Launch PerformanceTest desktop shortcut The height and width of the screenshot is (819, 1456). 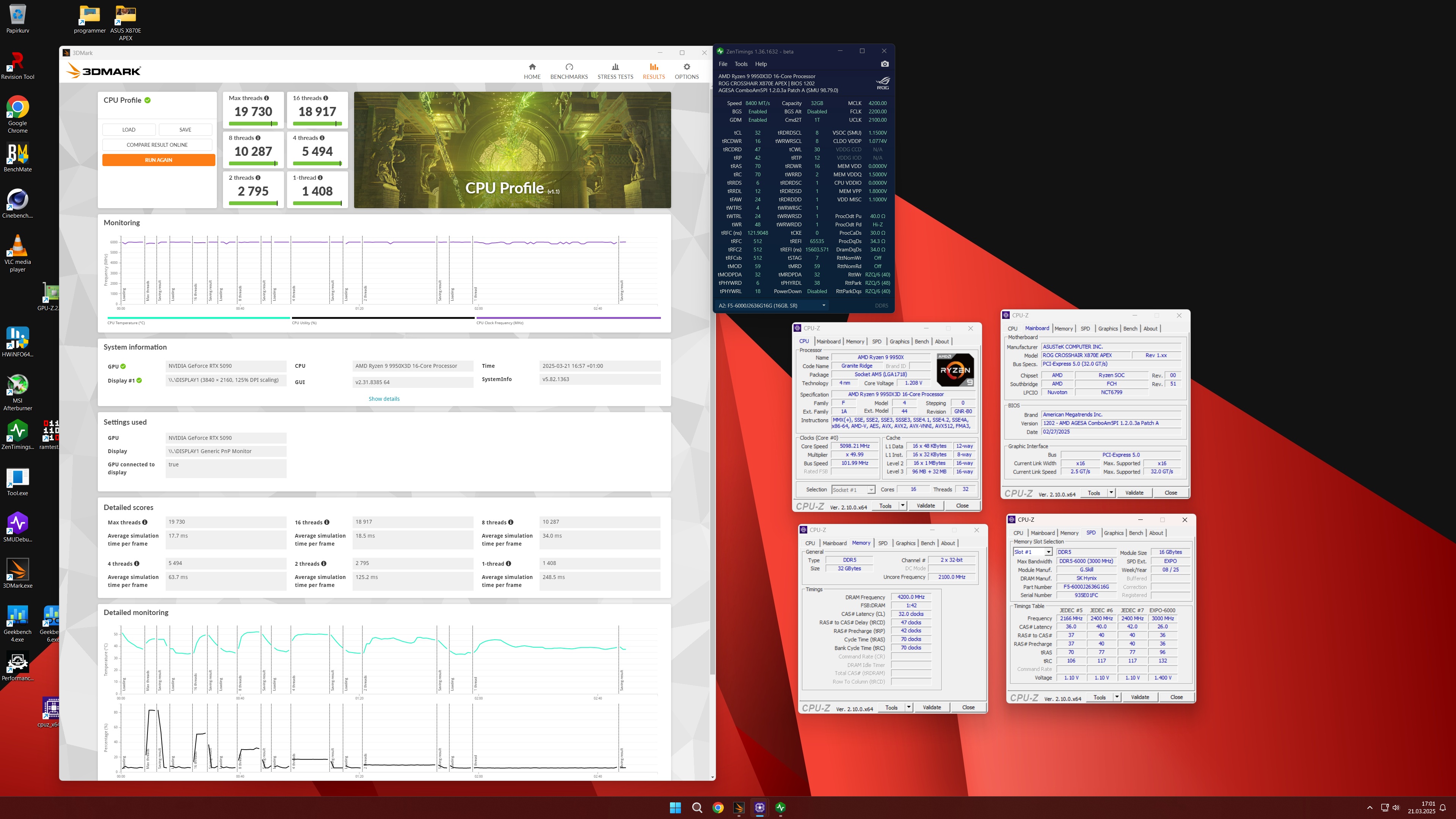click(17, 667)
